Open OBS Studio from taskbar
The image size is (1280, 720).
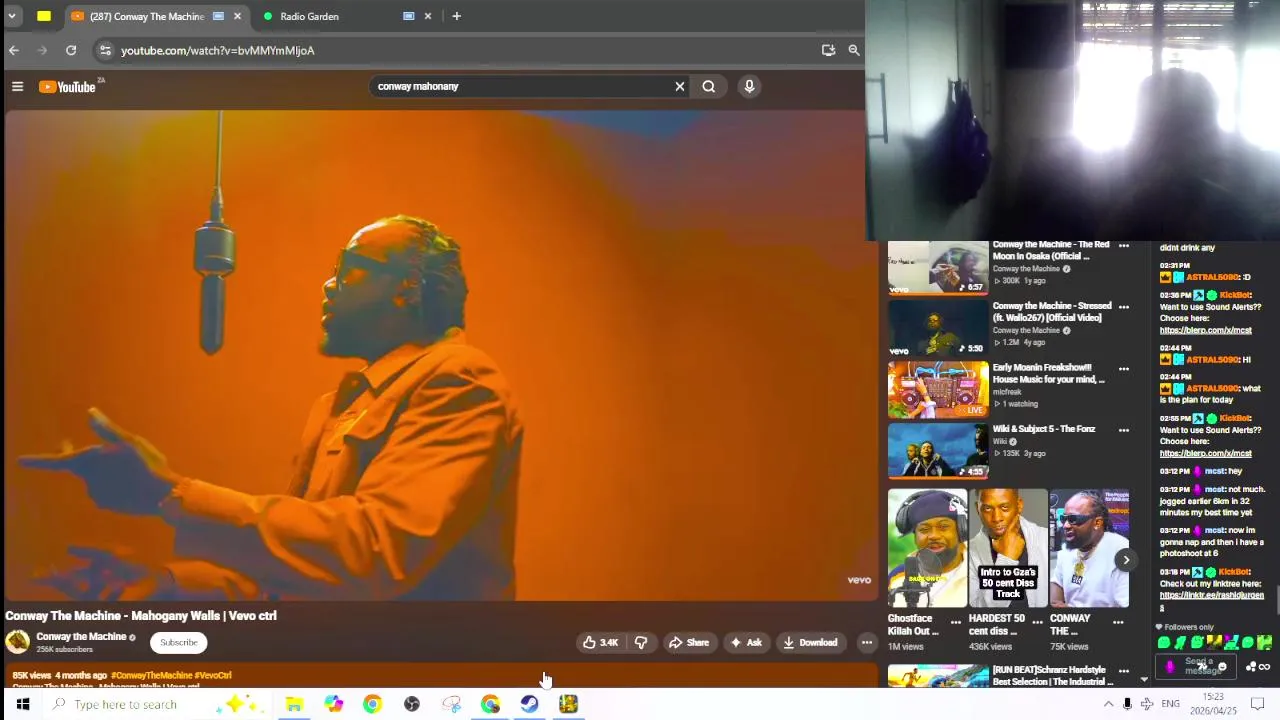411,704
